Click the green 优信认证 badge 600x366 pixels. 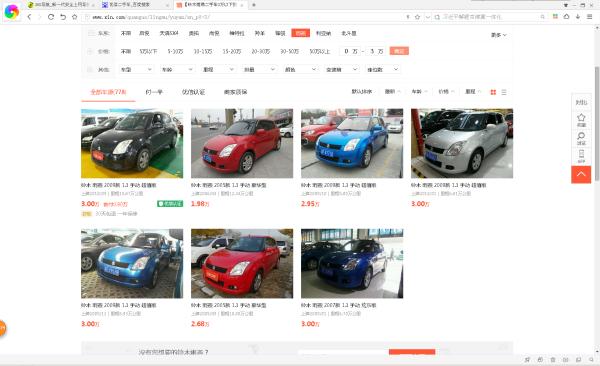[170, 204]
